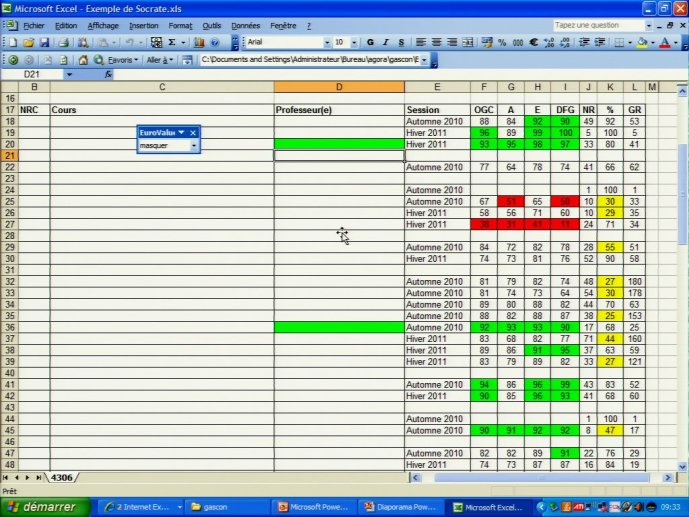Open the Edition menu
The width and height of the screenshot is (689, 517).
tap(66, 26)
